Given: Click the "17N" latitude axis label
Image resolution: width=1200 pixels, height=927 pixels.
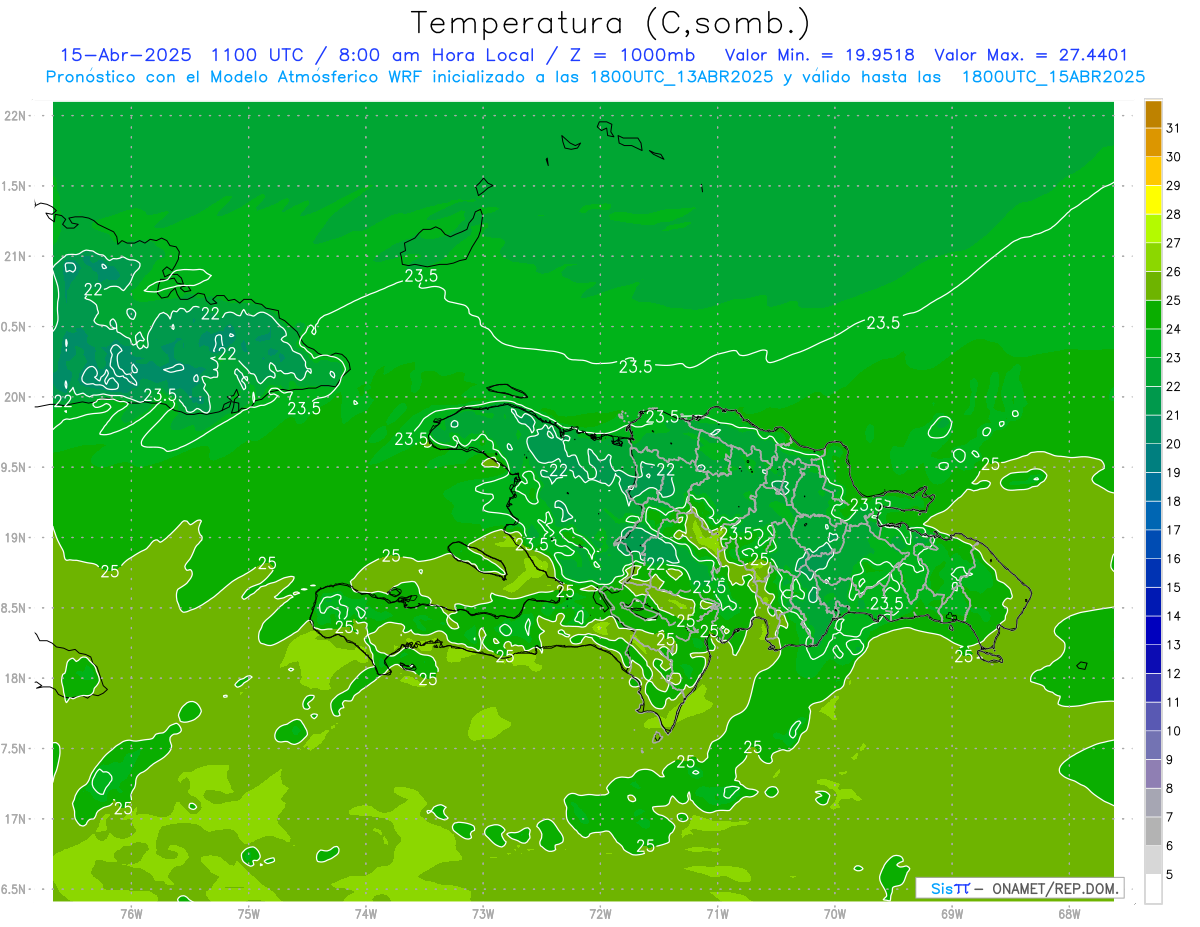Looking at the screenshot, I should click(17, 819).
